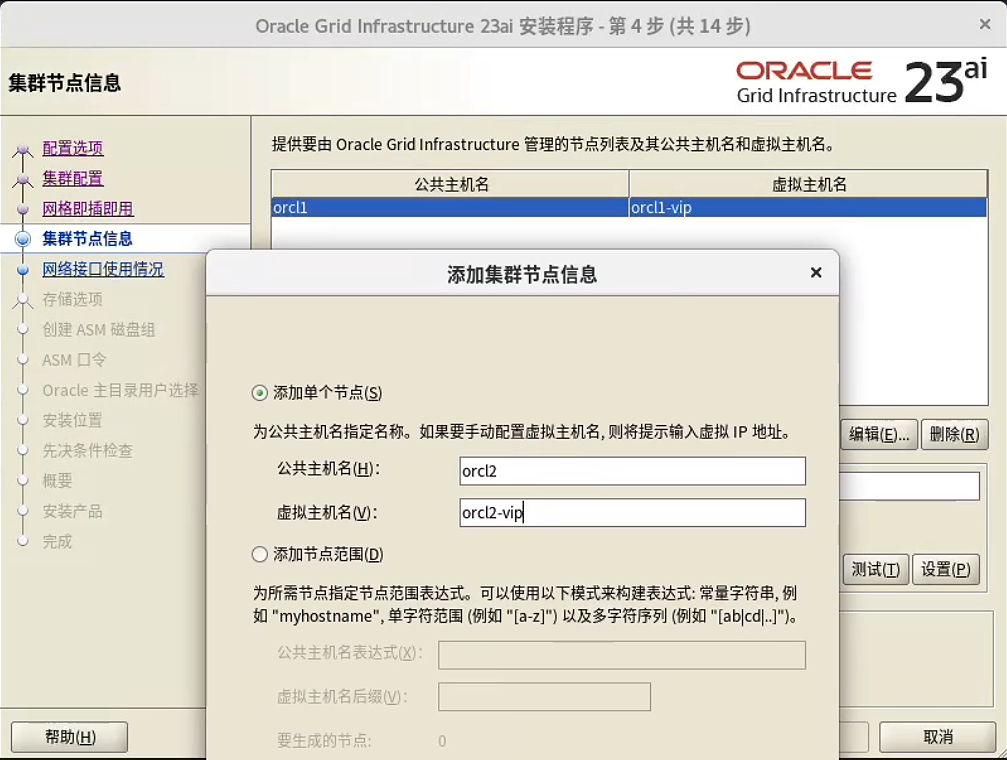The width and height of the screenshot is (1007, 760).
Task: Click the 虚拟主机名 column header
Action: (x=809, y=184)
